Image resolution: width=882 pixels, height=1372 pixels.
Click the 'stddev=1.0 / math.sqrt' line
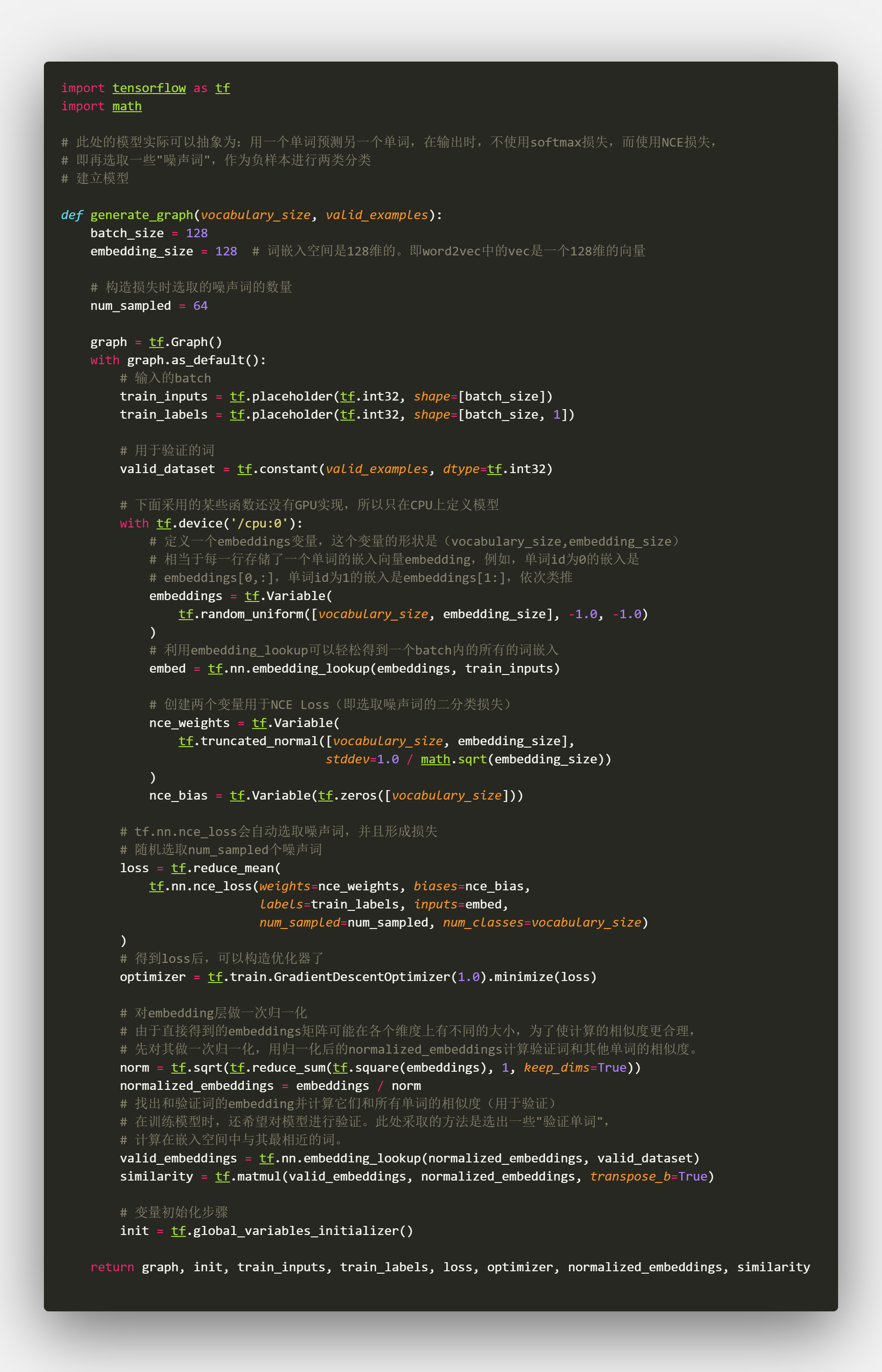click(x=469, y=760)
